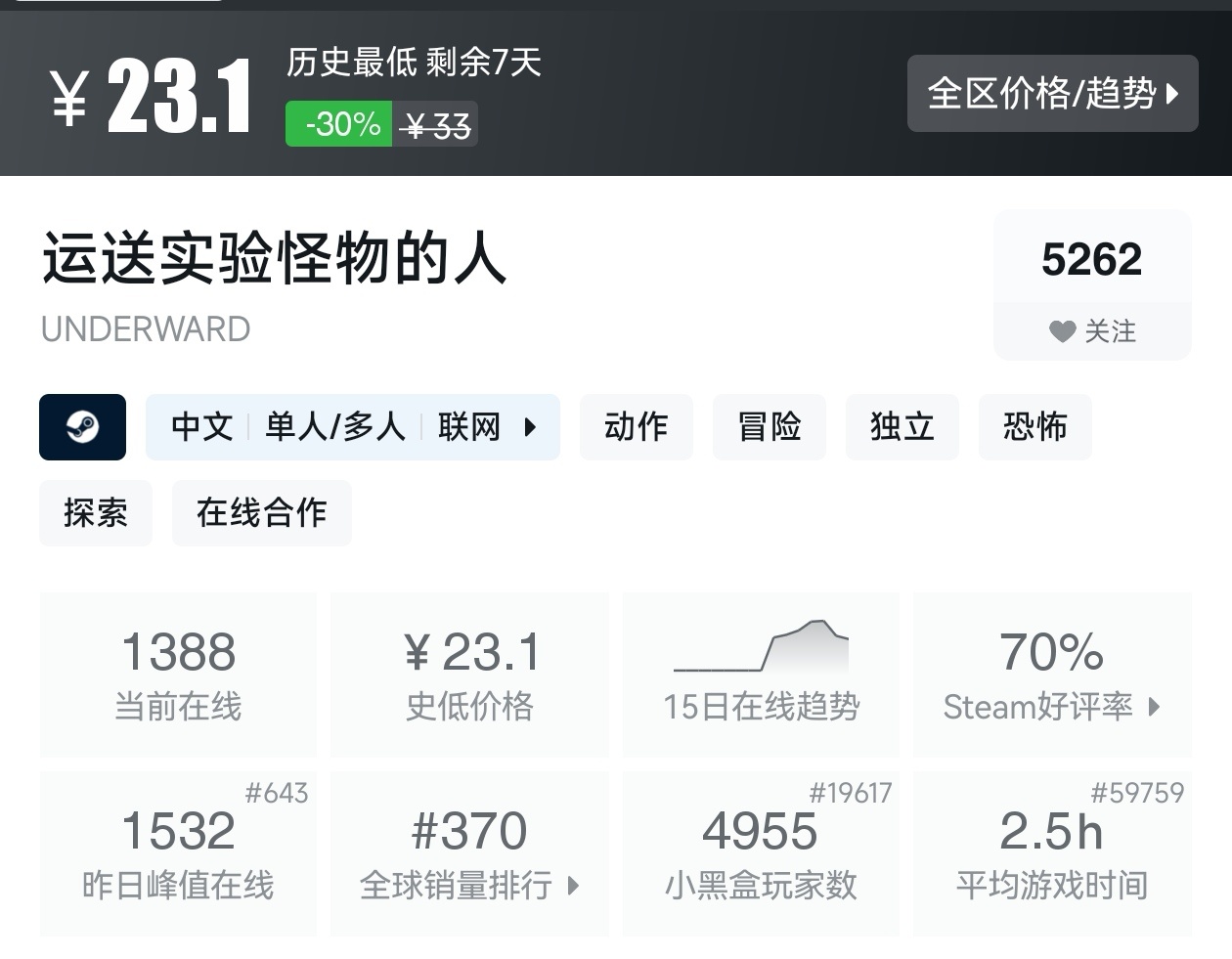Click the 5262 follower count
The image size is (1232, 959).
click(1092, 259)
